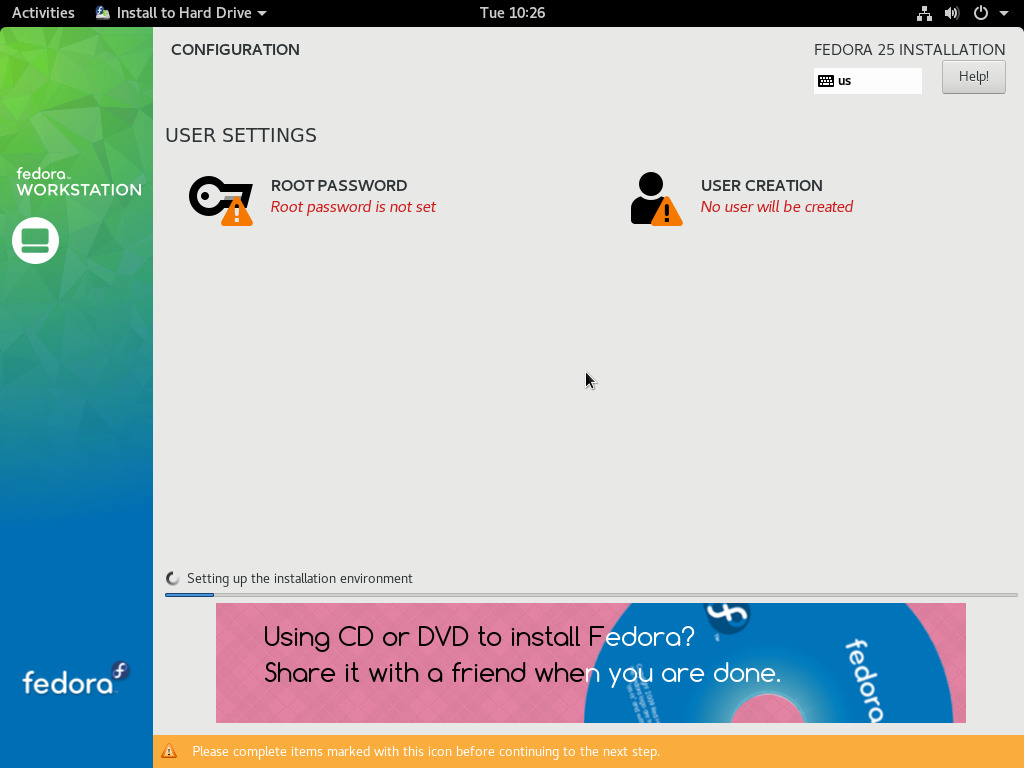Screen dimensions: 1024x768
Task: Click the keyboard icon in the layout indicator
Action: point(826,81)
